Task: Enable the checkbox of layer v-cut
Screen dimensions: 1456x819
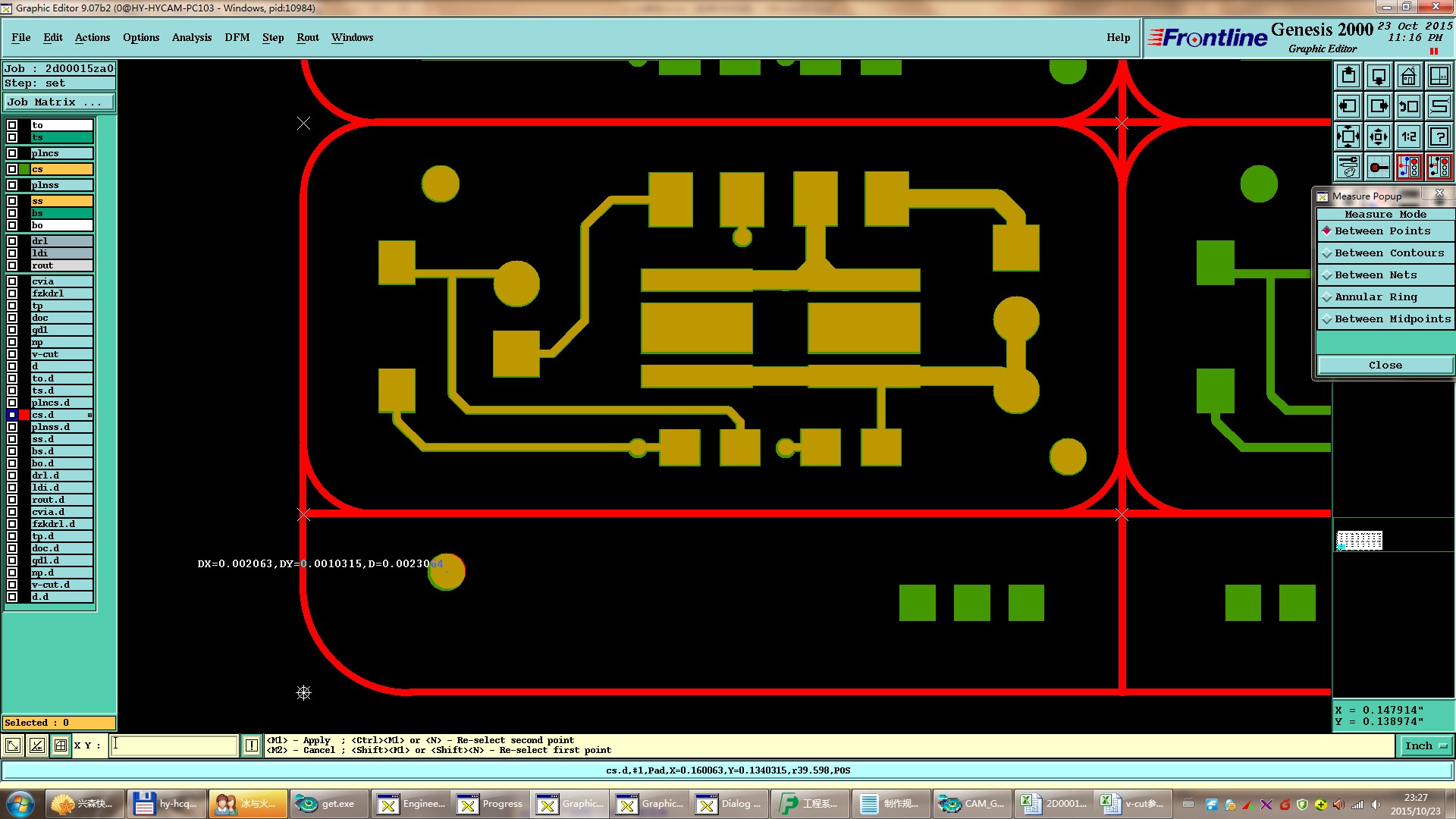Action: pyautogui.click(x=12, y=354)
